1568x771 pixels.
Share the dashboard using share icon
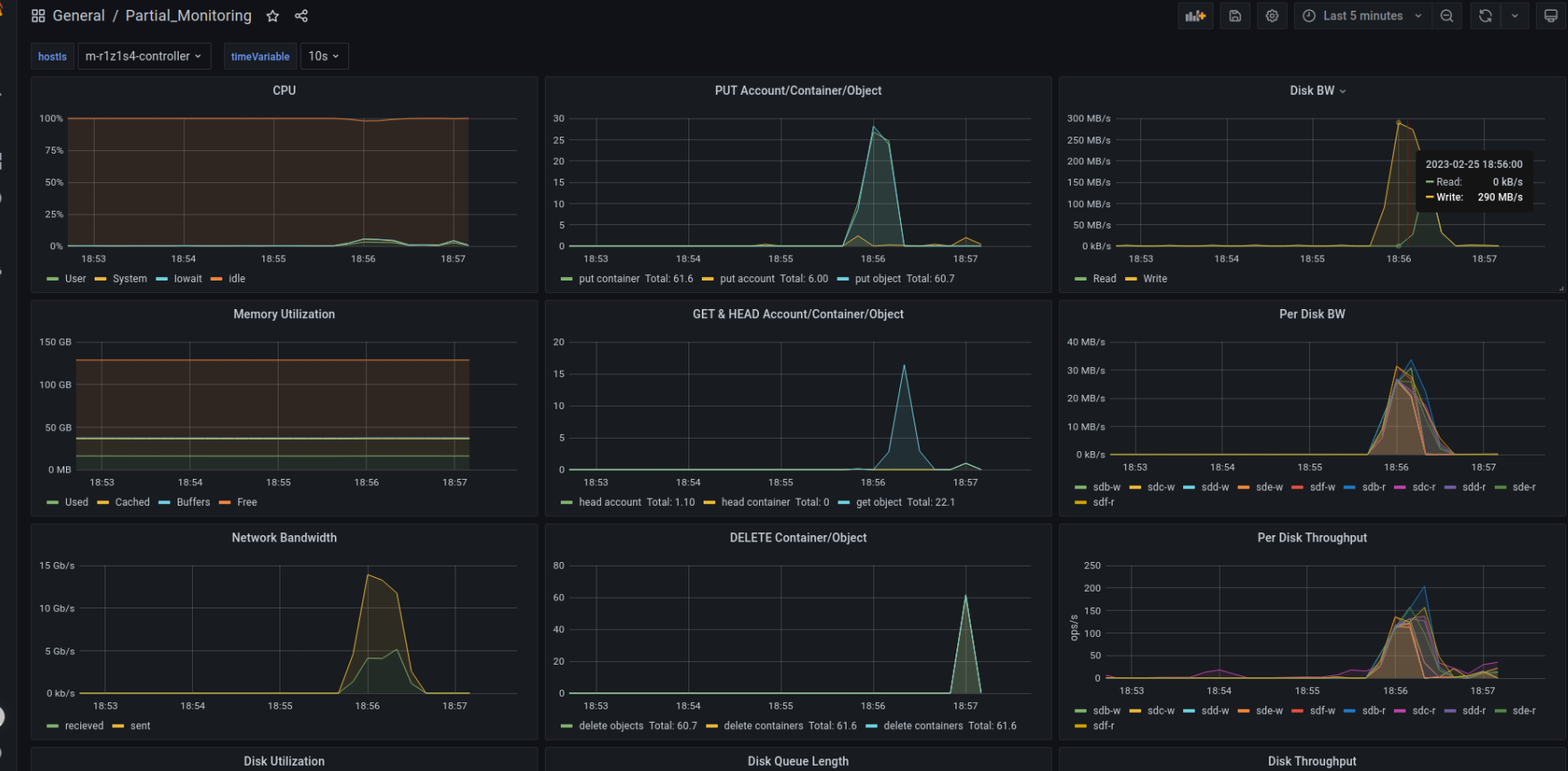click(302, 16)
